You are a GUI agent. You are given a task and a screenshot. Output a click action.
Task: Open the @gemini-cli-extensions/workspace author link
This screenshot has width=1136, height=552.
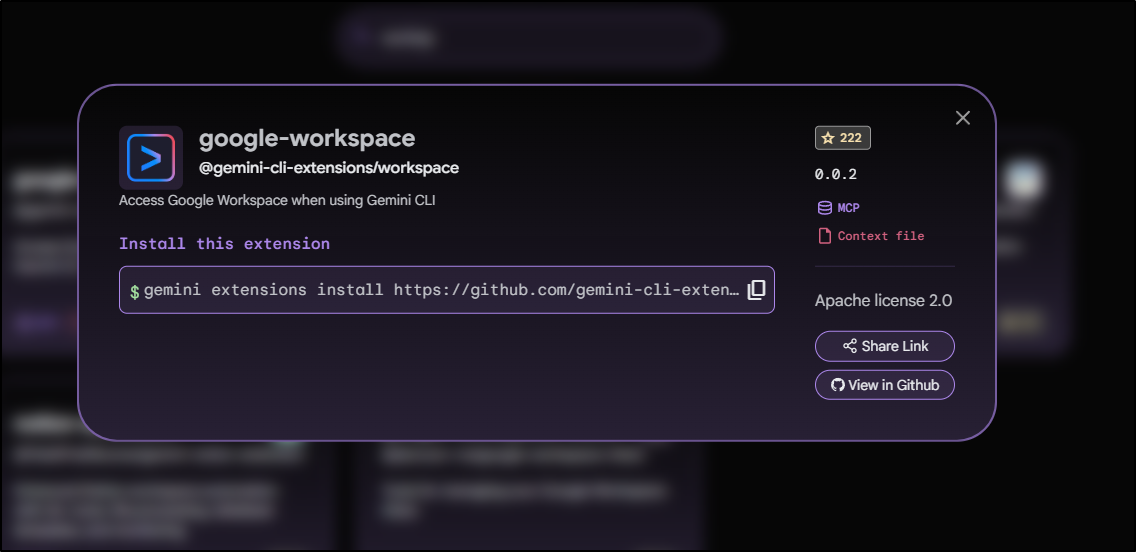point(329,168)
